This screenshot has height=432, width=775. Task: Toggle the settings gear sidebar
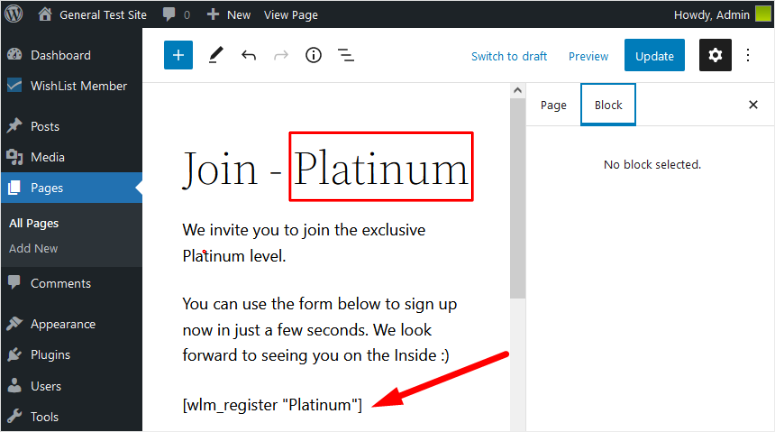(x=714, y=56)
